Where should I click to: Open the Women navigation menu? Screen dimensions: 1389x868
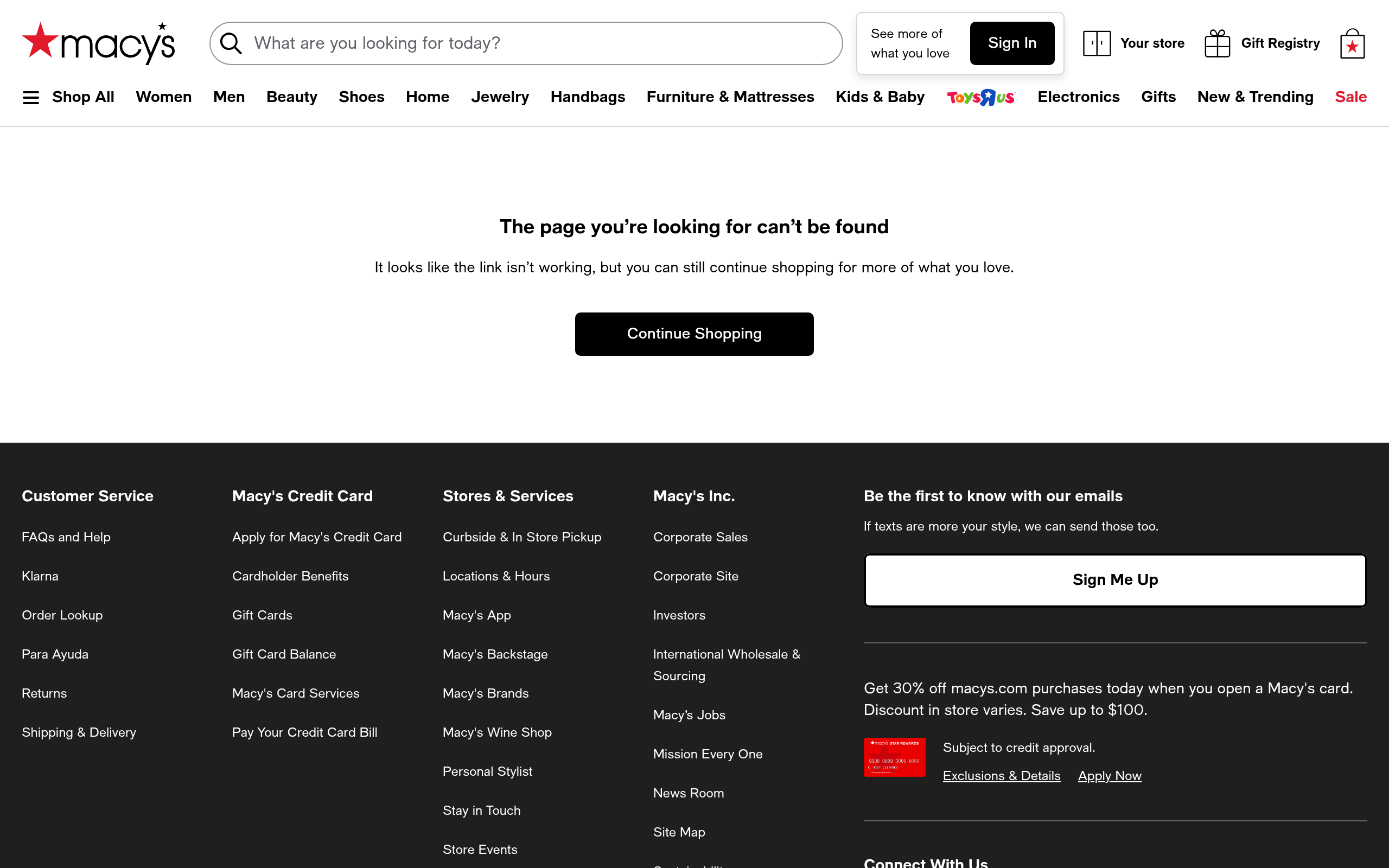(163, 97)
